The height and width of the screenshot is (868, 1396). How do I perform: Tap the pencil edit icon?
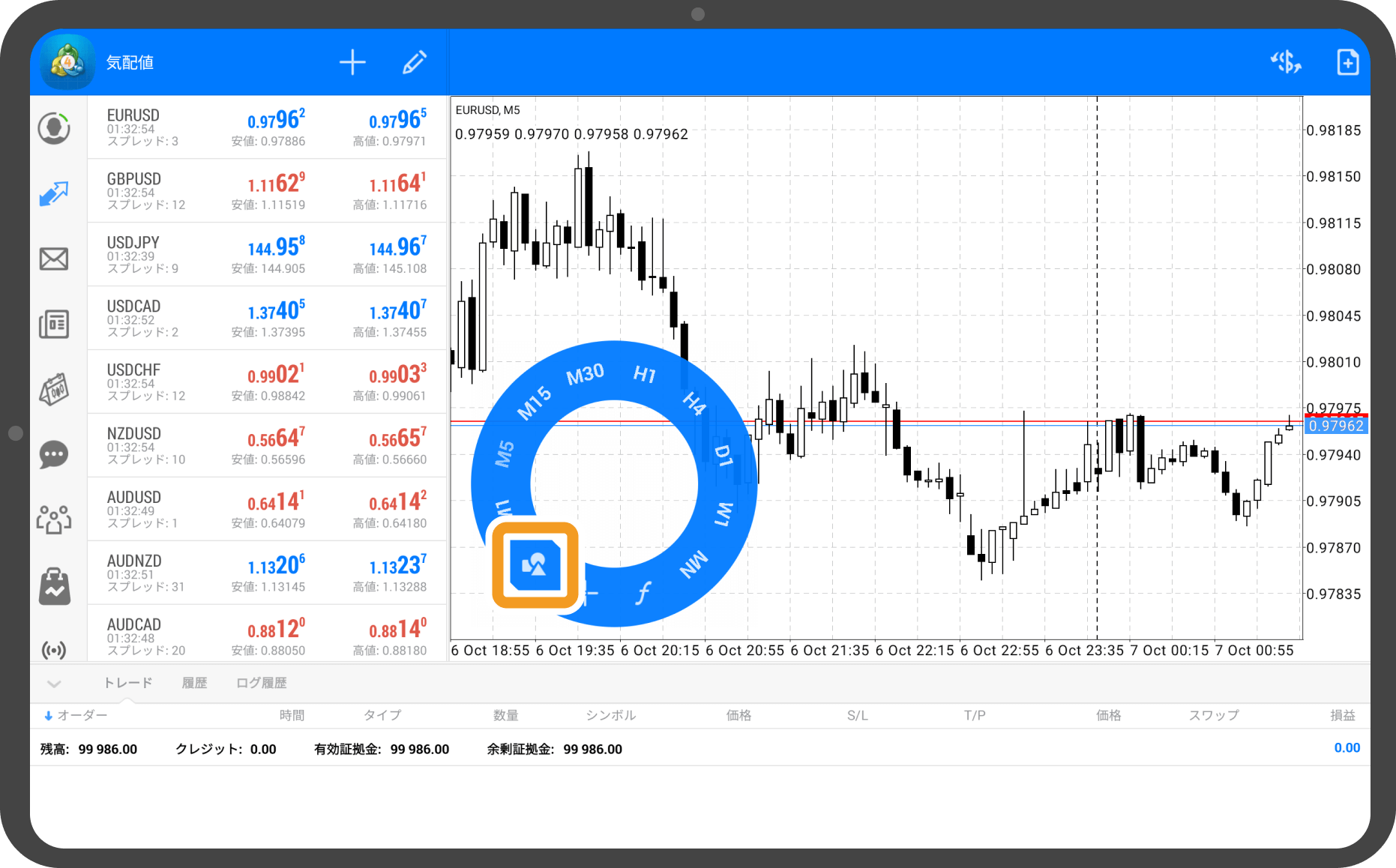coord(414,63)
